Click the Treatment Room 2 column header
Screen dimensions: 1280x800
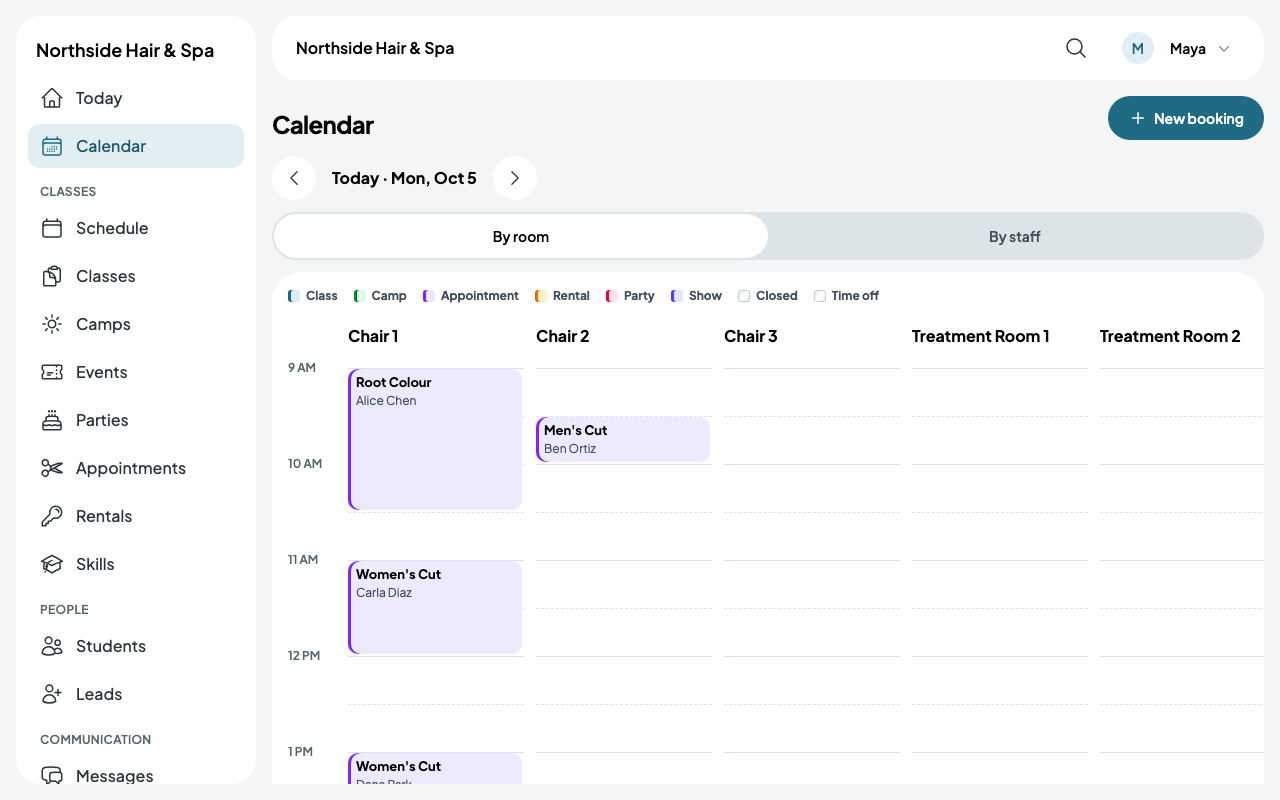point(1170,336)
